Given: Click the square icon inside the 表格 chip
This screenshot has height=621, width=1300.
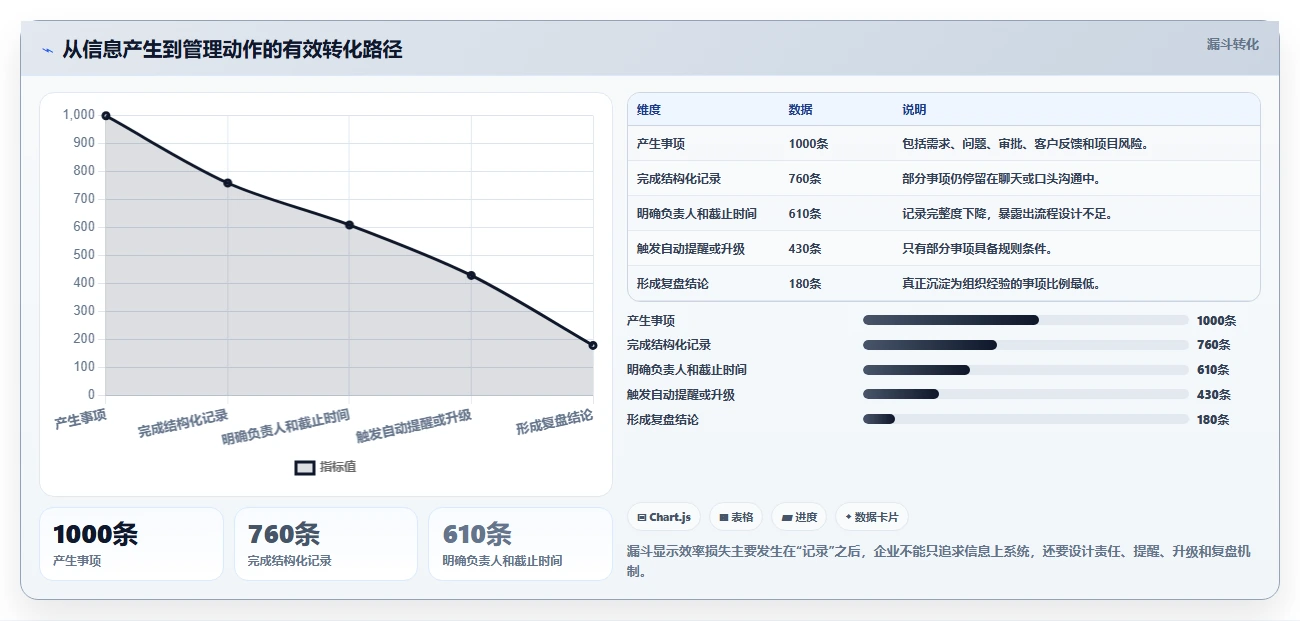Looking at the screenshot, I should point(724,518).
